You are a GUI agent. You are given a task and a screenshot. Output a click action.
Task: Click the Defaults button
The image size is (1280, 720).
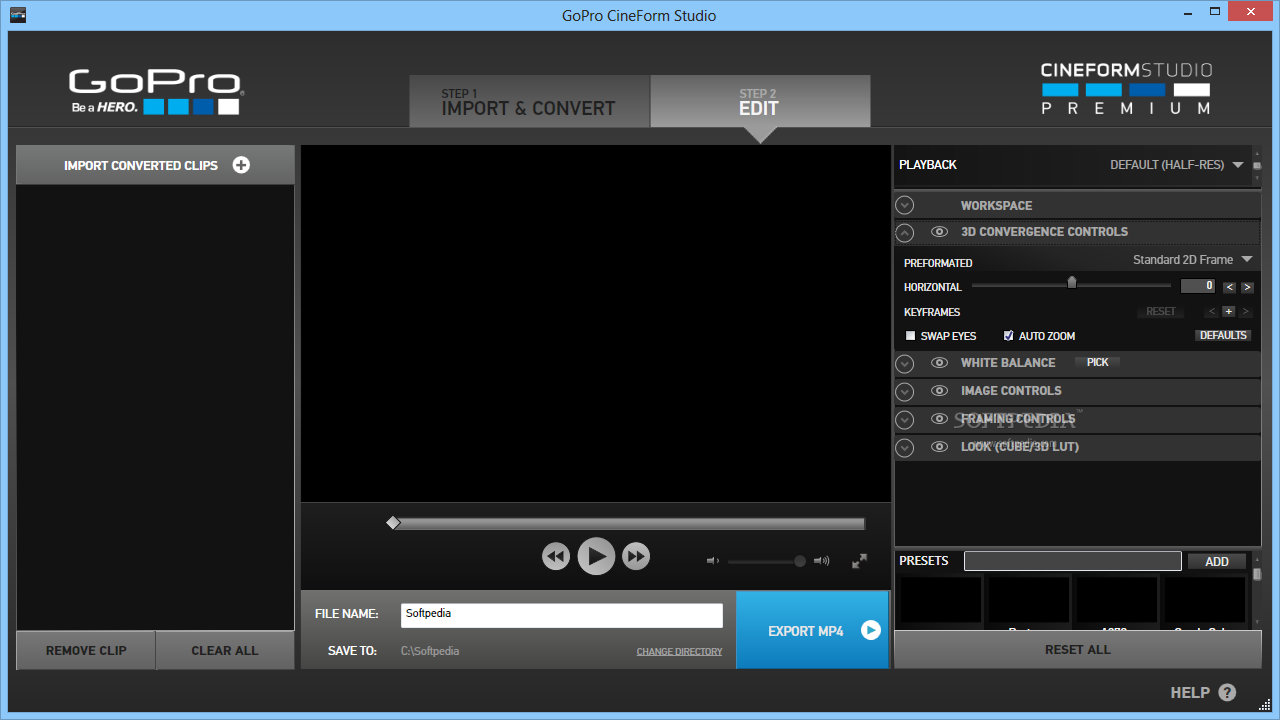click(x=1223, y=335)
